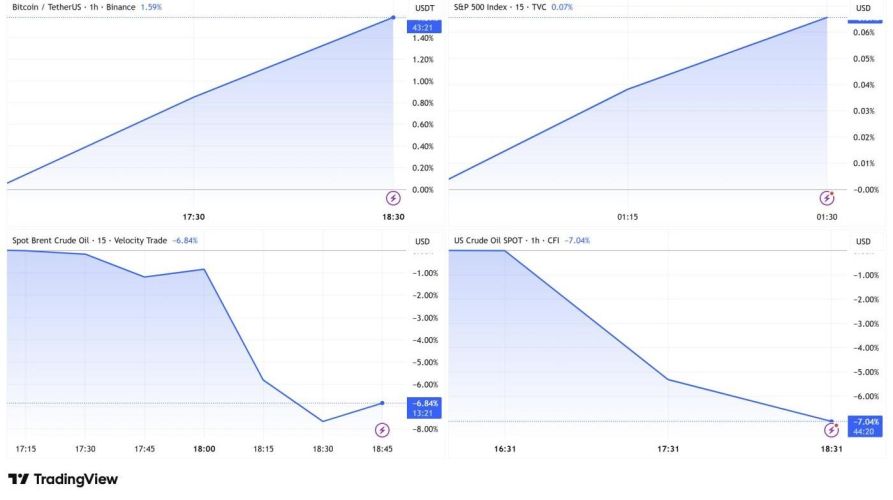Click the Brent Crude line endpoint dot
This screenshot has height=500, width=893.
382,403
